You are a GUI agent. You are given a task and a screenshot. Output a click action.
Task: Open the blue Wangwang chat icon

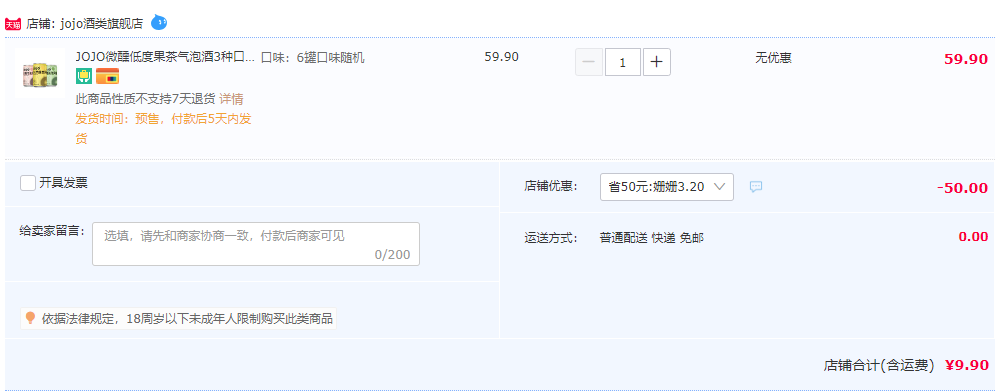coord(159,24)
